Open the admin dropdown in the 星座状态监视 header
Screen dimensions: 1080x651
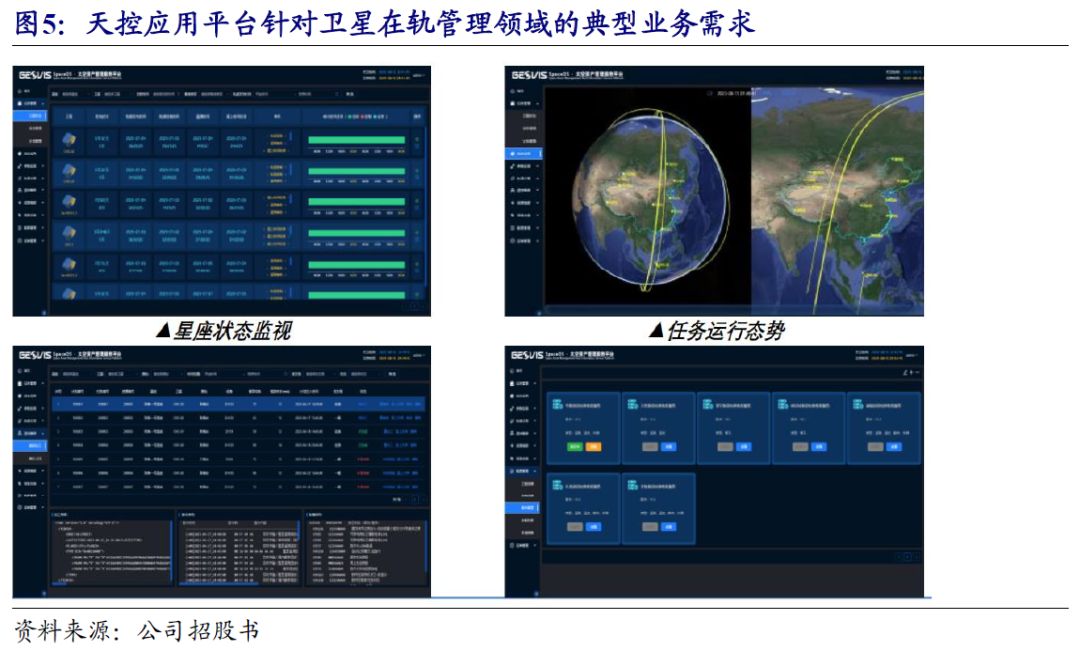tap(418, 75)
